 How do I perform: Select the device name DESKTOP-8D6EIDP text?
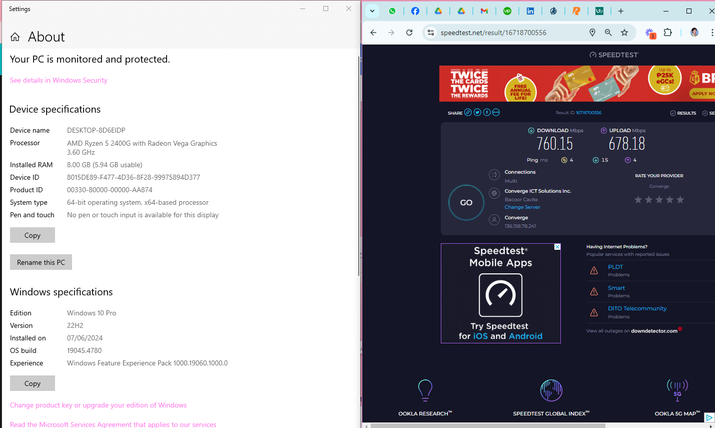pos(96,130)
